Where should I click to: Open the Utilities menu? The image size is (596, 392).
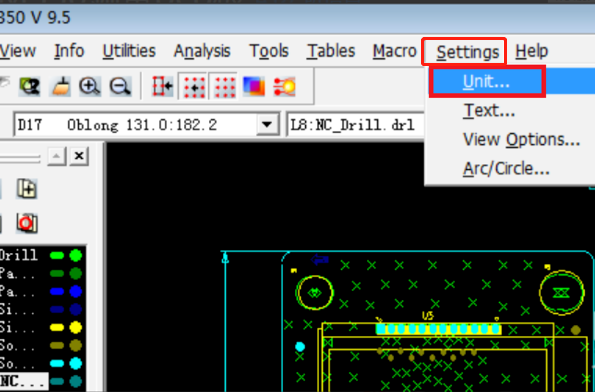point(129,51)
